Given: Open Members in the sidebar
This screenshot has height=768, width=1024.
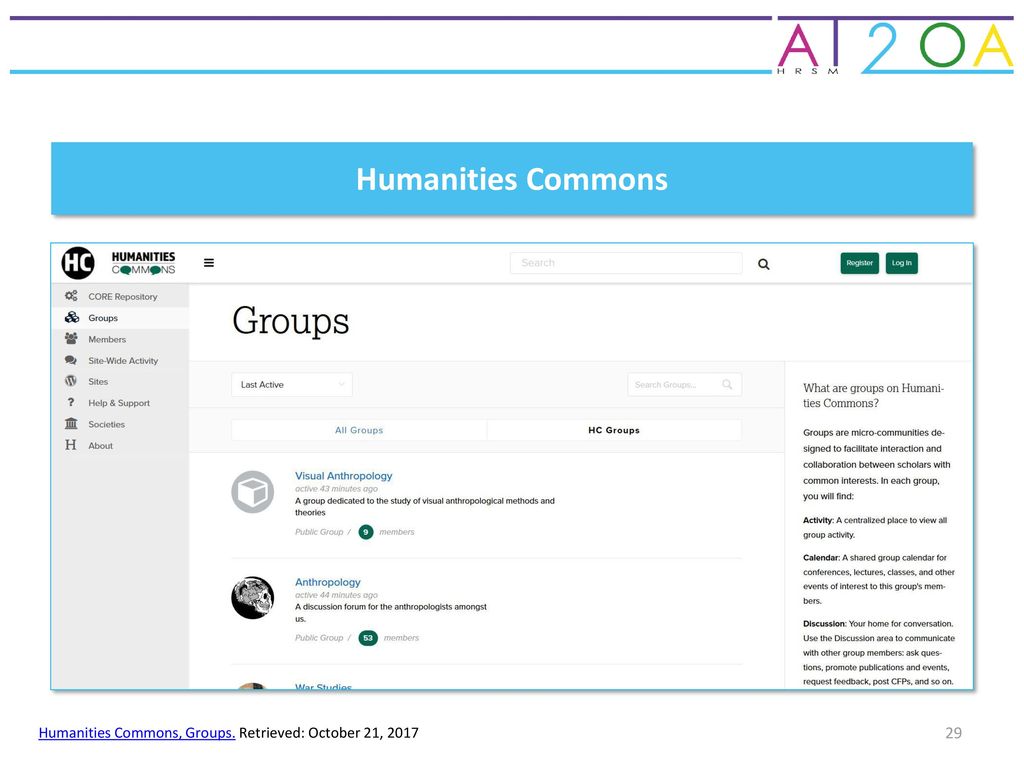Looking at the screenshot, I should point(121,339).
